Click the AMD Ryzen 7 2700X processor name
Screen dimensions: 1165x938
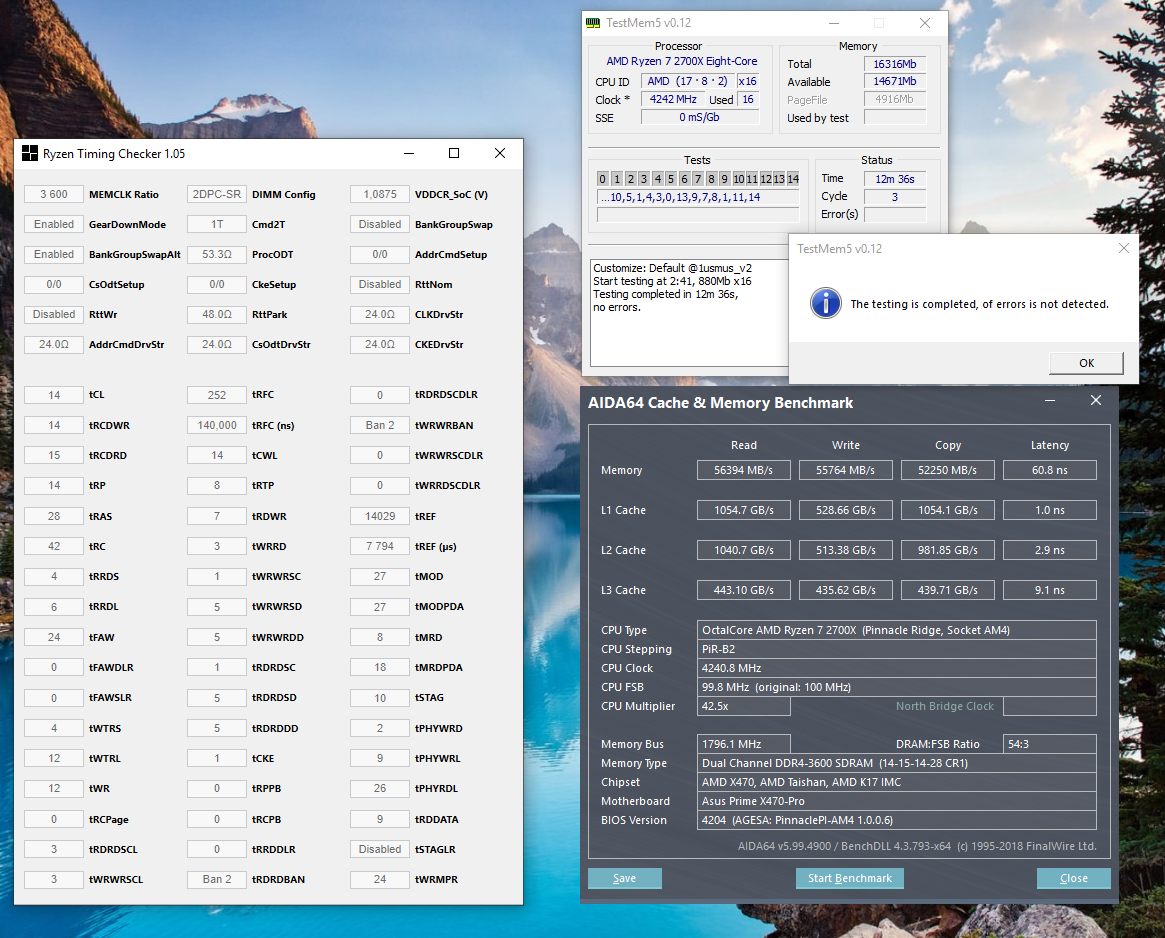coord(681,62)
